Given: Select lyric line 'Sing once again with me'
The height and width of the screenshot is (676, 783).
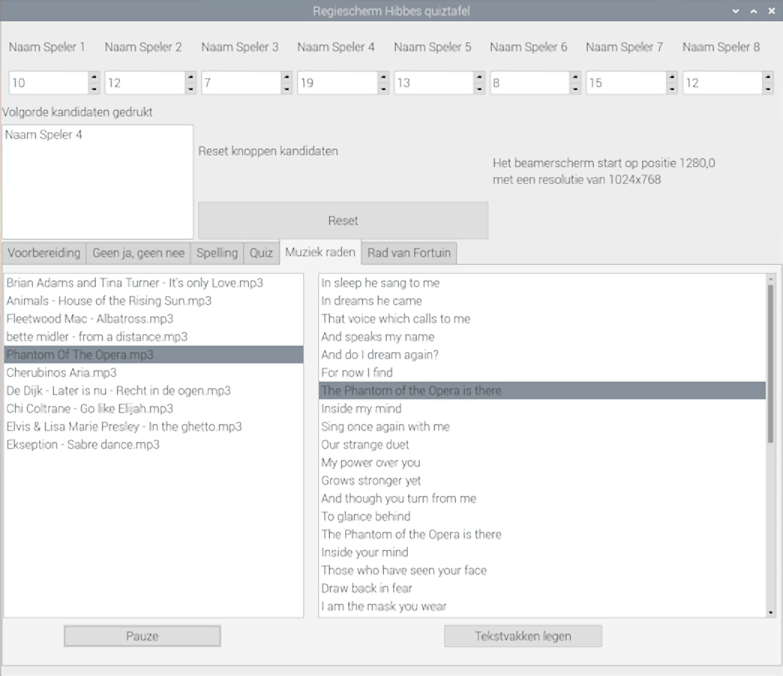Looking at the screenshot, I should point(385,427).
